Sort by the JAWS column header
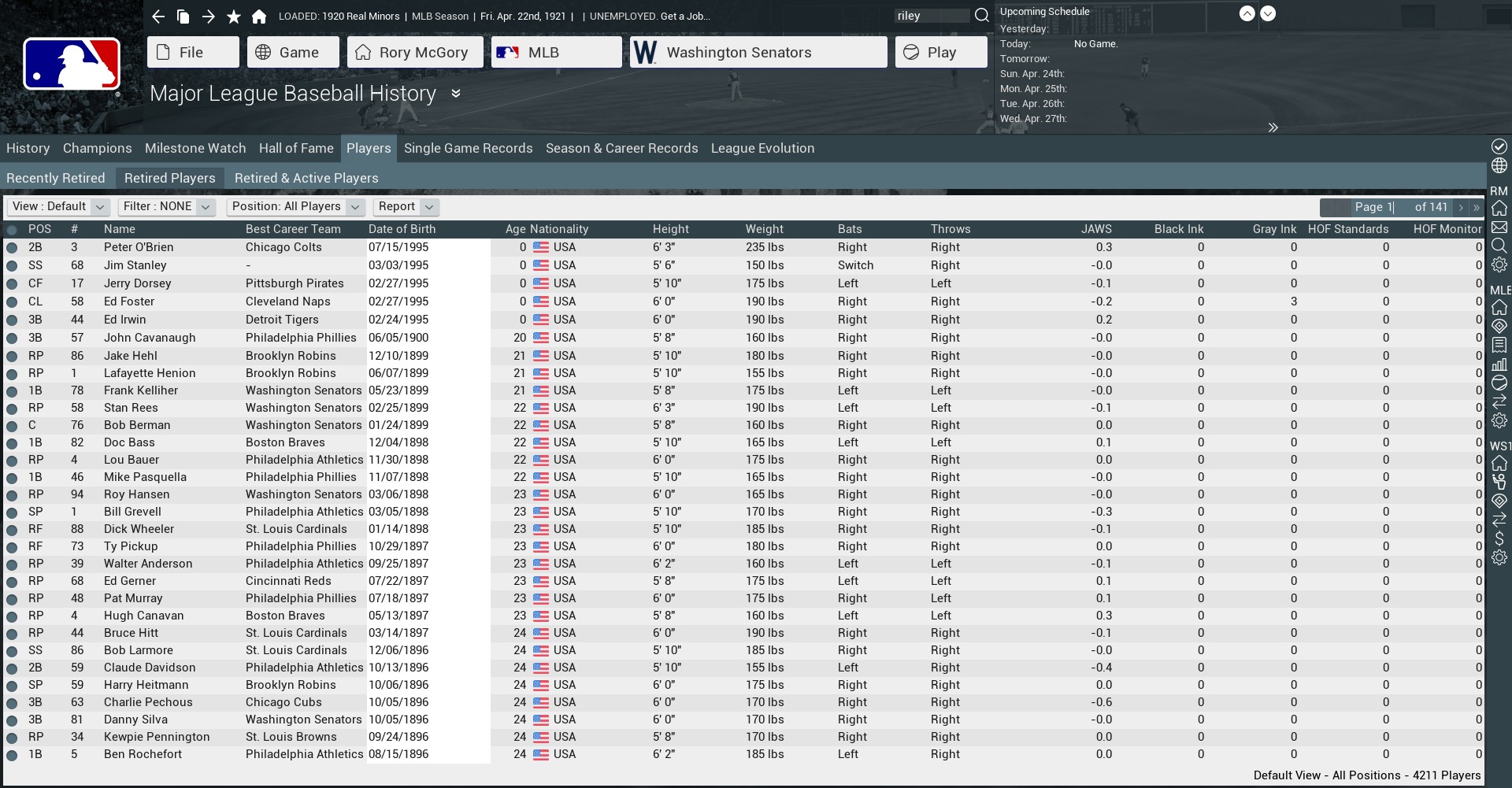The image size is (1512, 788). (x=1096, y=229)
